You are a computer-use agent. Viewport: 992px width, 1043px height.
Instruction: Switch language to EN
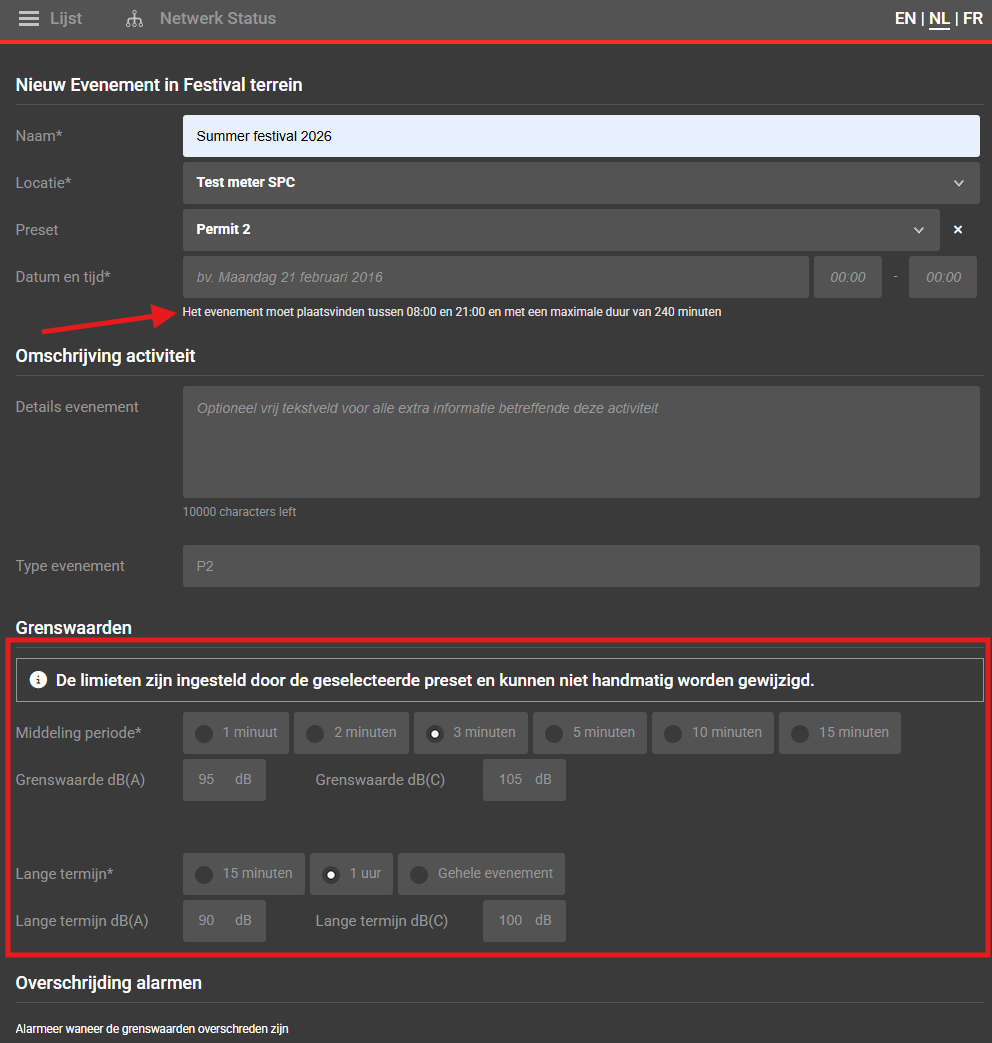[905, 18]
